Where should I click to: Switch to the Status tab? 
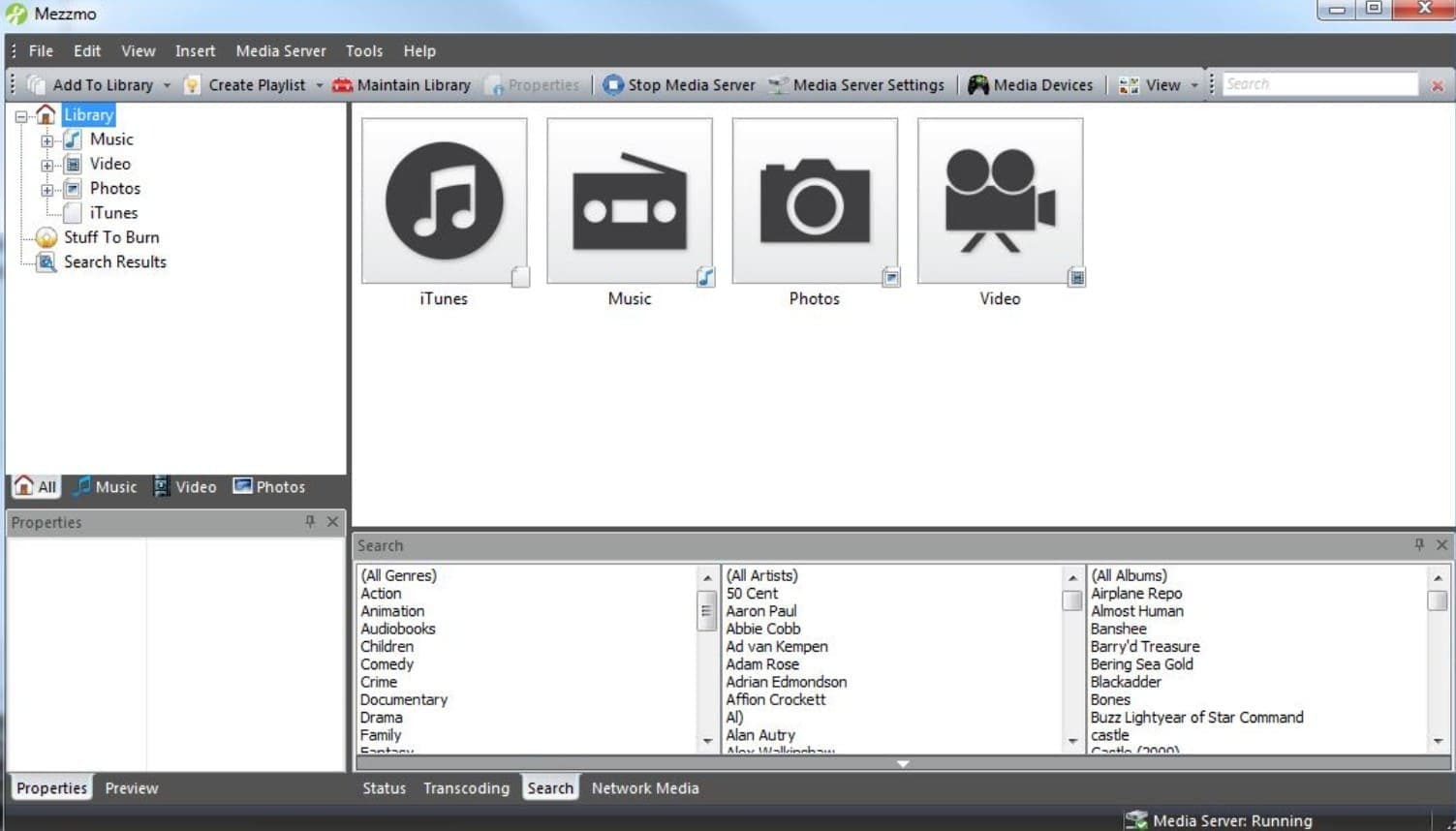(x=384, y=788)
